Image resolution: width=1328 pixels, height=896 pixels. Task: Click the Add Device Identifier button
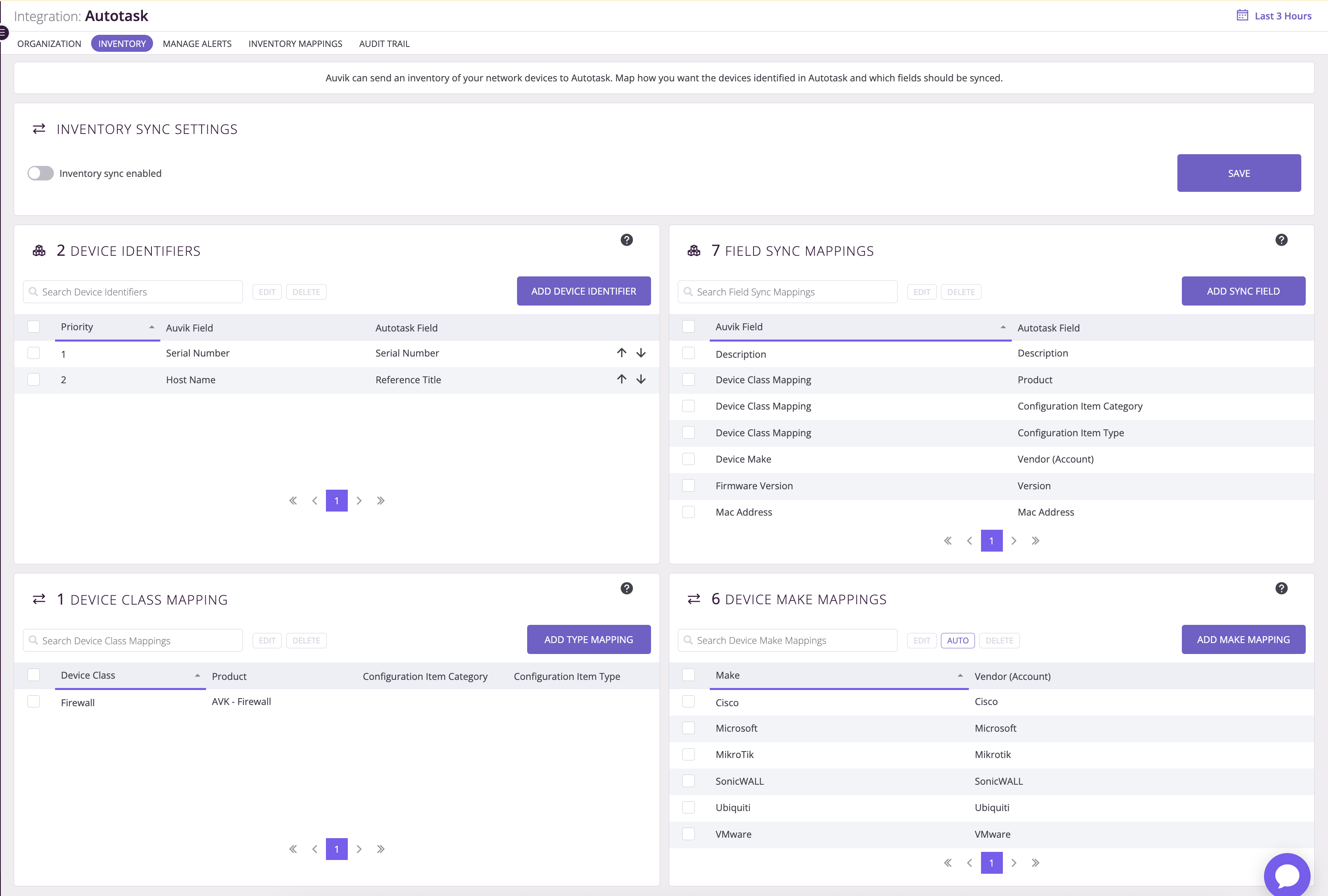(x=583, y=291)
